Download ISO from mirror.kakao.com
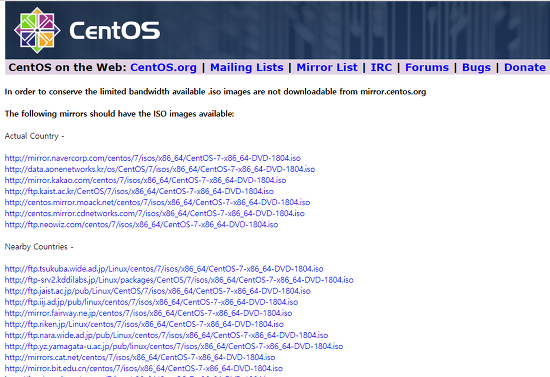 pyautogui.click(x=145, y=180)
